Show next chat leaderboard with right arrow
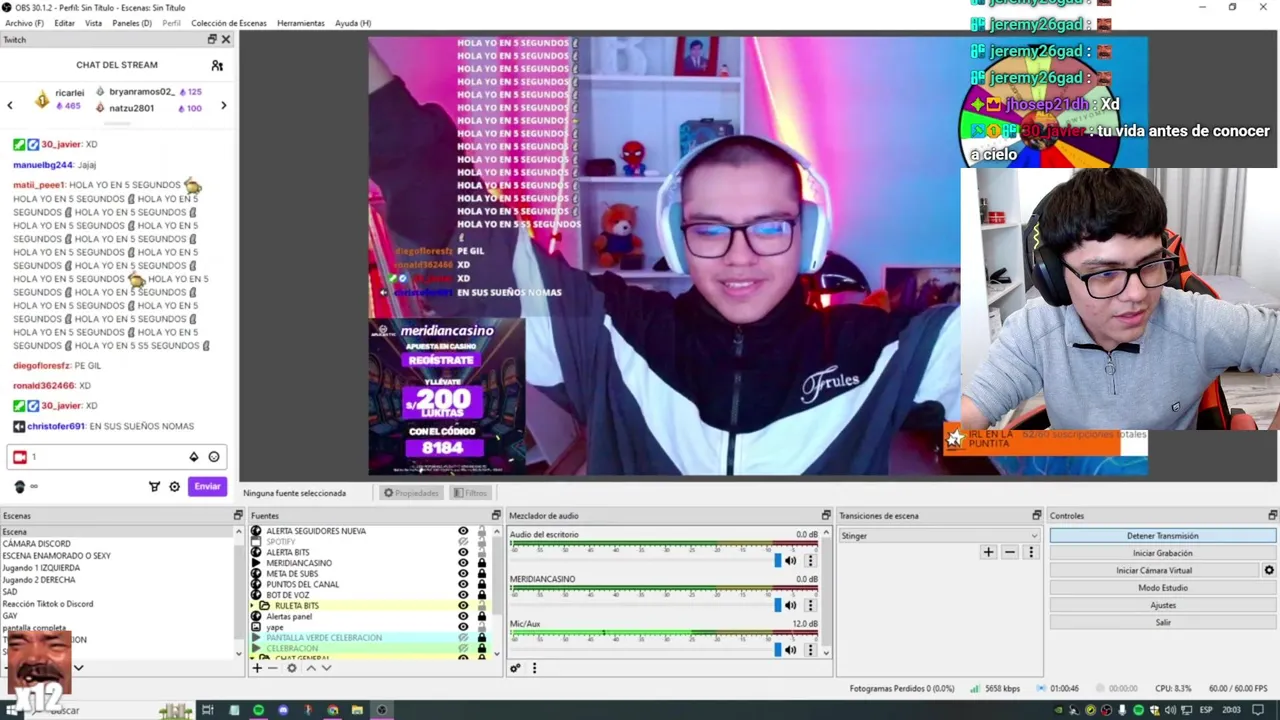Screen dimensions: 1280x720 tap(224, 105)
